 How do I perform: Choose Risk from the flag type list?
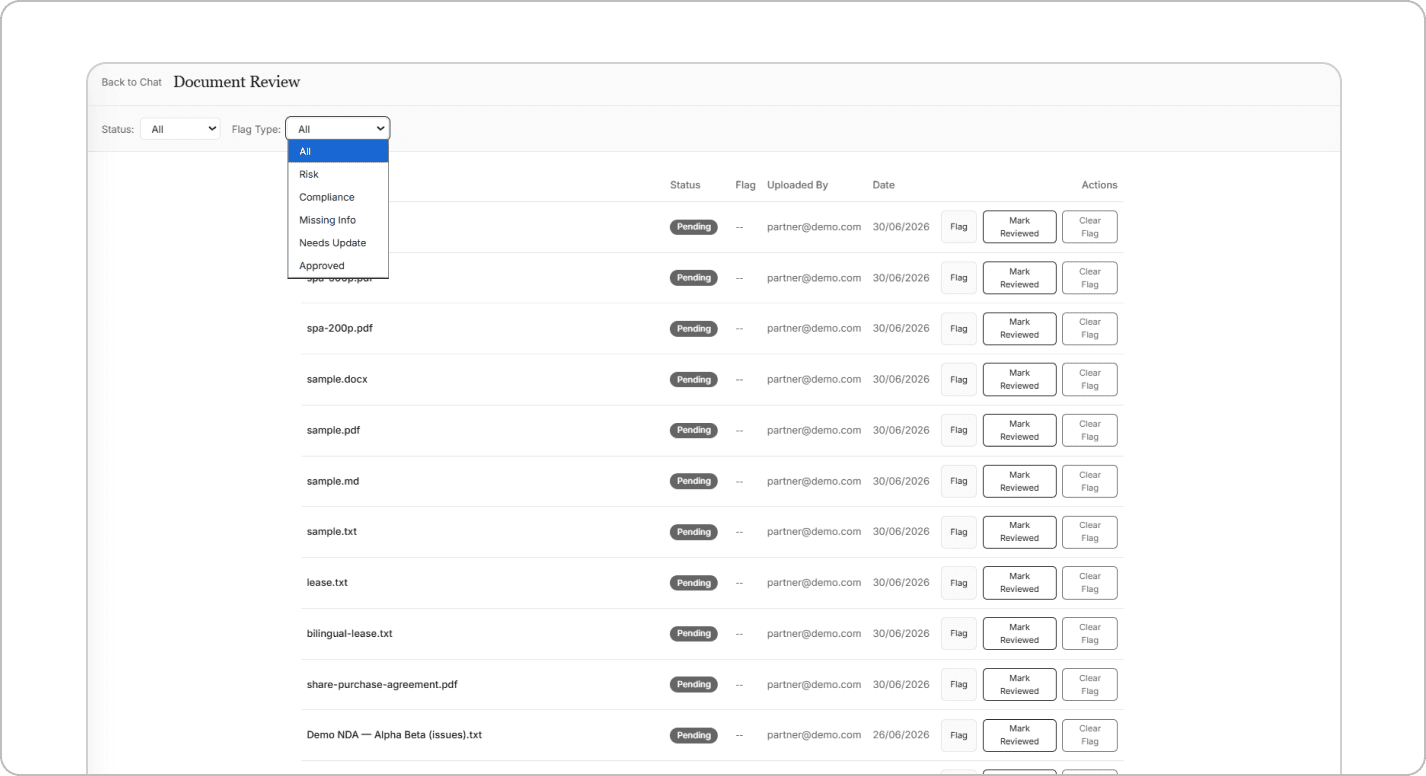click(338, 174)
